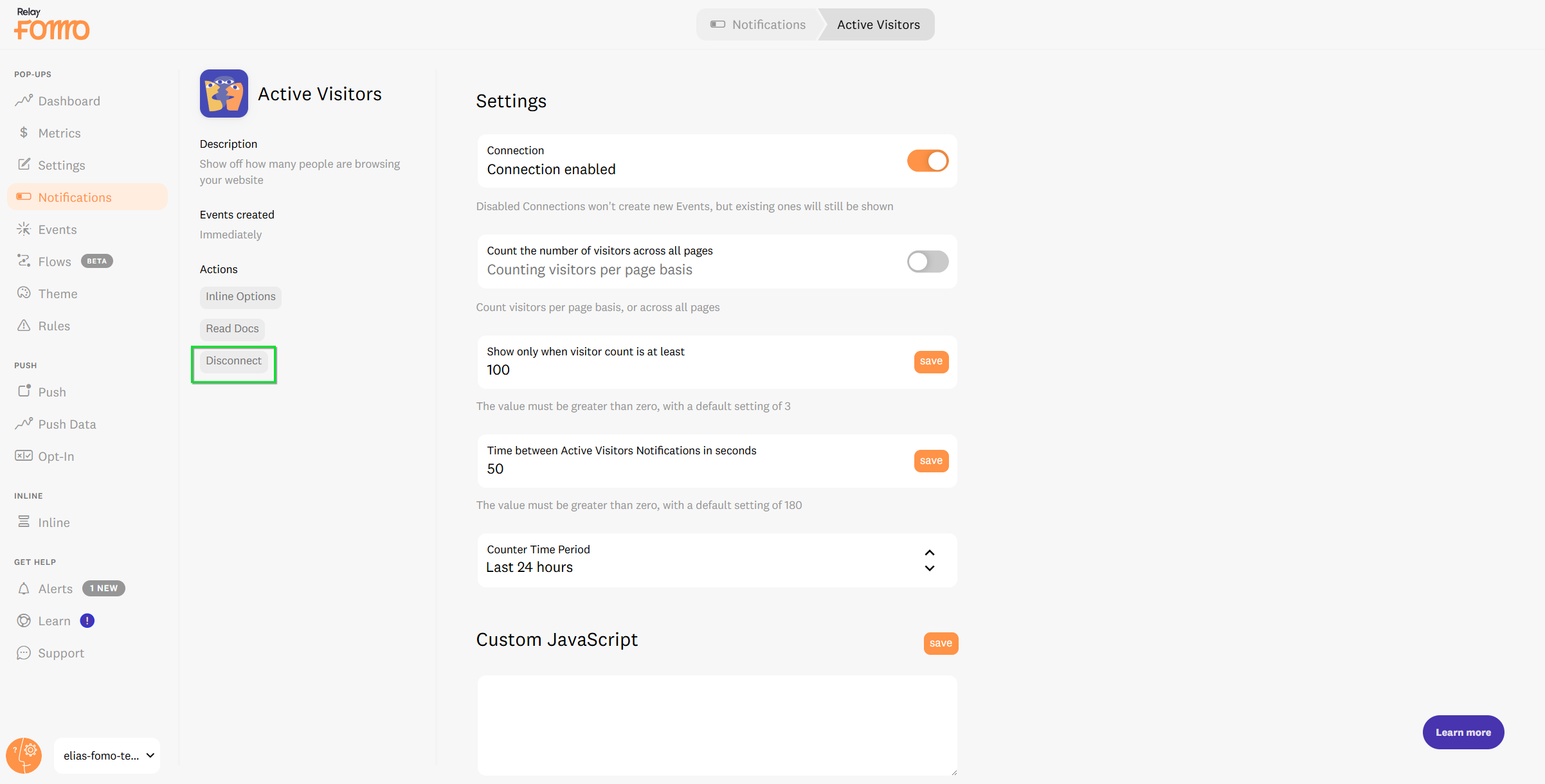Click the Metrics dollar icon
This screenshot has width=1545, height=784.
[x=24, y=132]
